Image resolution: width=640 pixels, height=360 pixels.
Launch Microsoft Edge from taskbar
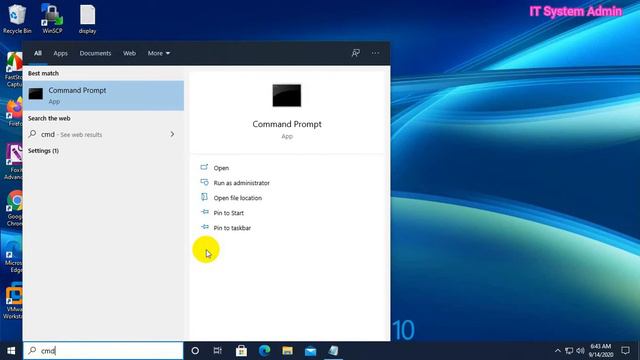(x=264, y=351)
